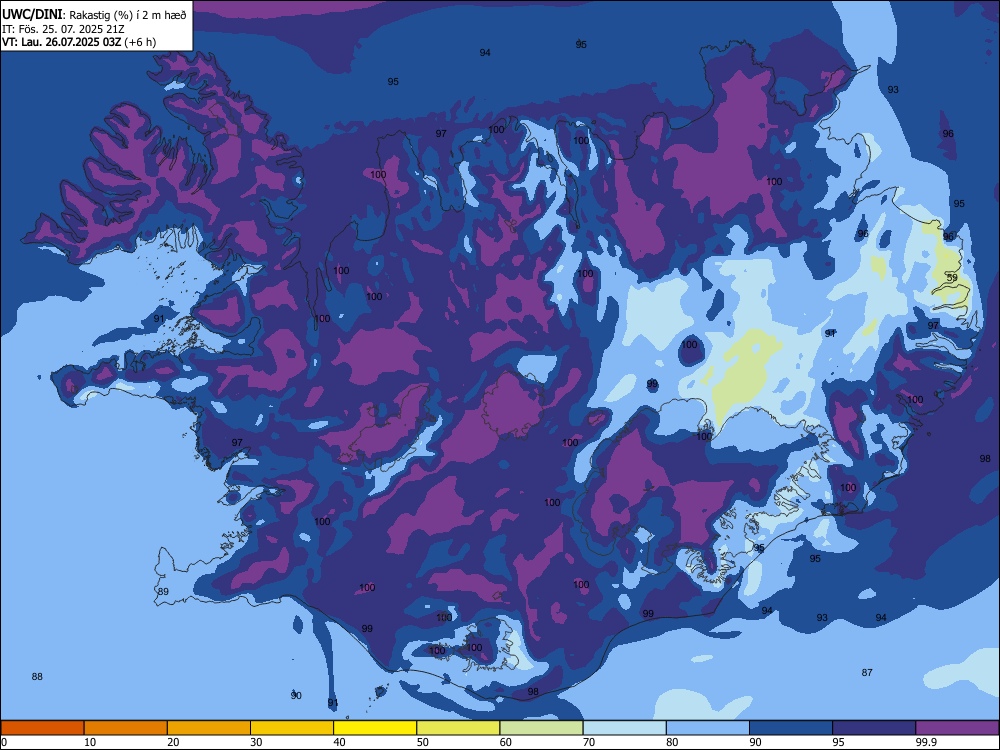Click the 0–10 dark orange legend swatch

coord(42,728)
